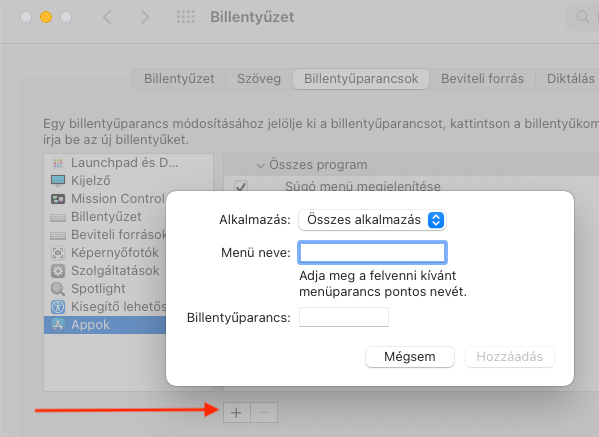Click the Mégsem button
Screen dimensions: 599x437
(x=410, y=357)
